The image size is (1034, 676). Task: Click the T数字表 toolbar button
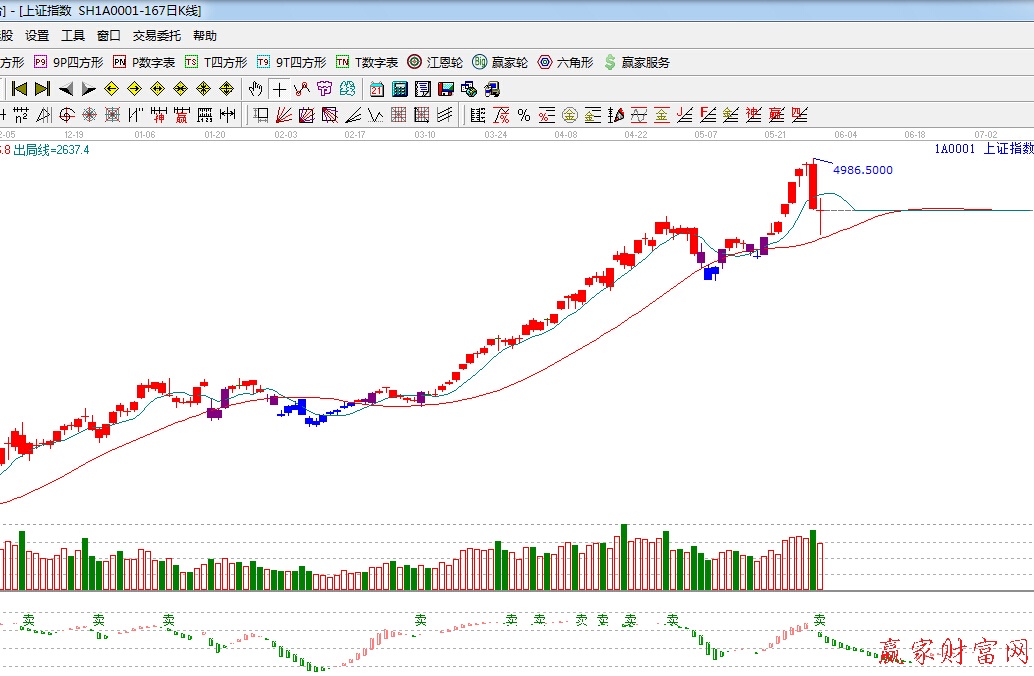pos(366,62)
